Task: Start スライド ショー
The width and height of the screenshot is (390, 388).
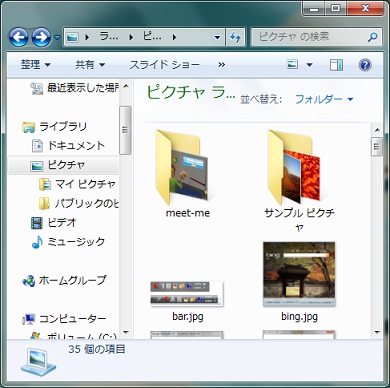Action: coord(164,64)
